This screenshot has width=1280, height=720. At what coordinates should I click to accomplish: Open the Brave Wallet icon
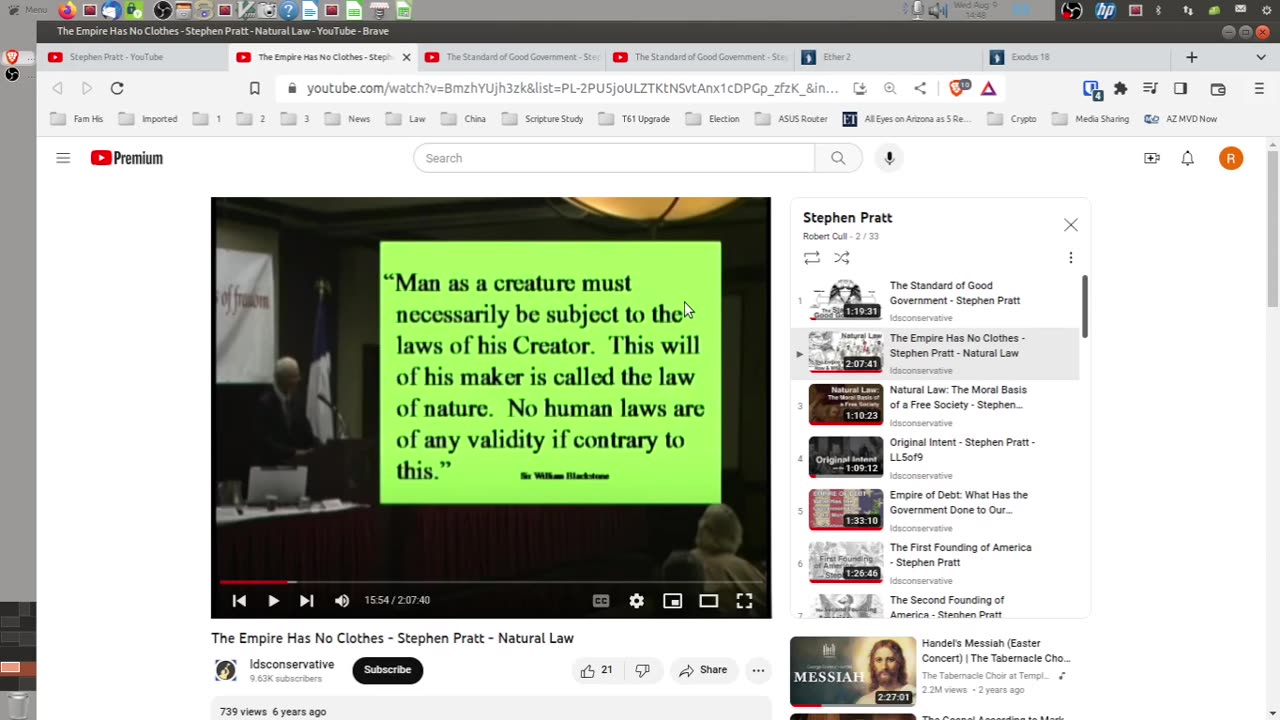pos(1218,88)
